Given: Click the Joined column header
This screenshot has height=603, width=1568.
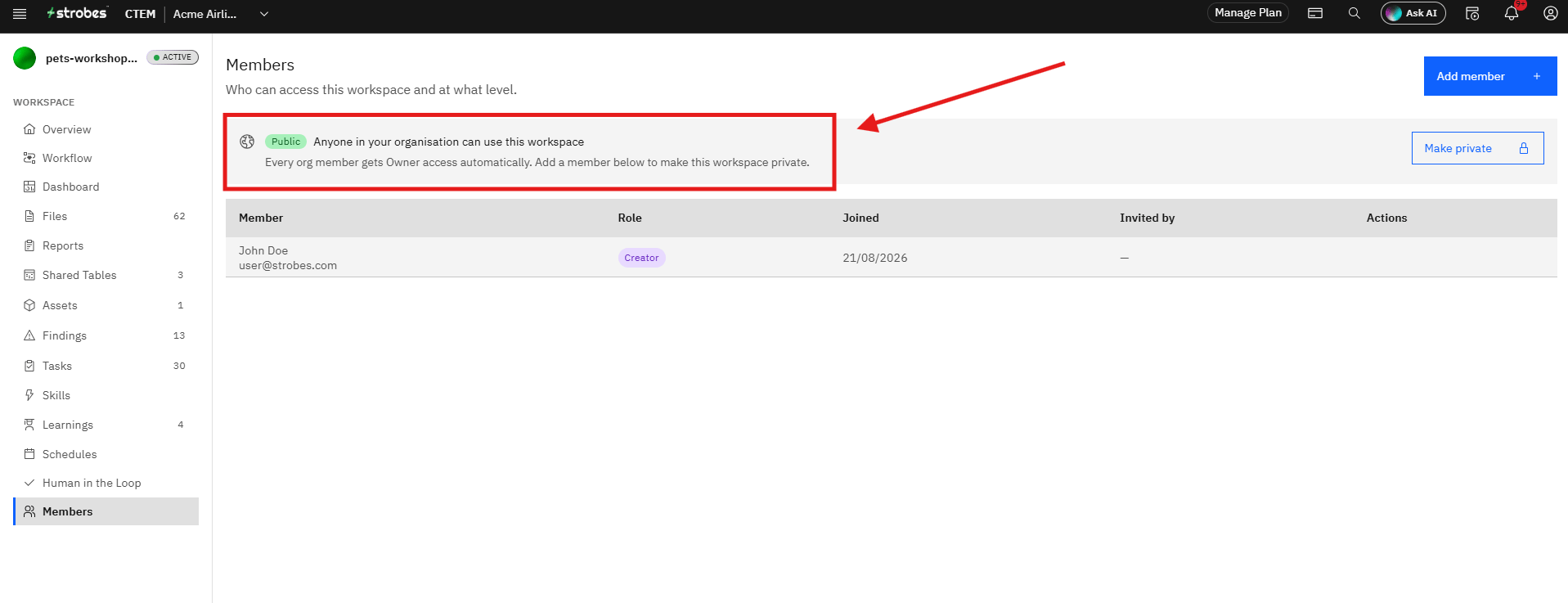Looking at the screenshot, I should [860, 218].
